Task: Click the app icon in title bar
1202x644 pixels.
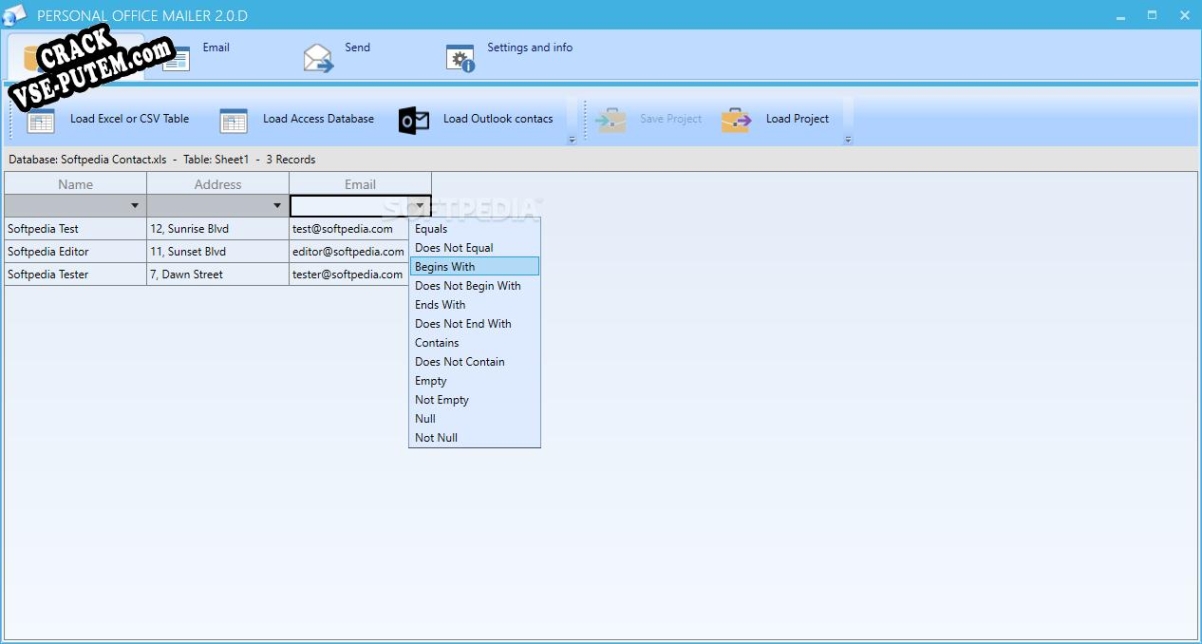Action: 15,15
